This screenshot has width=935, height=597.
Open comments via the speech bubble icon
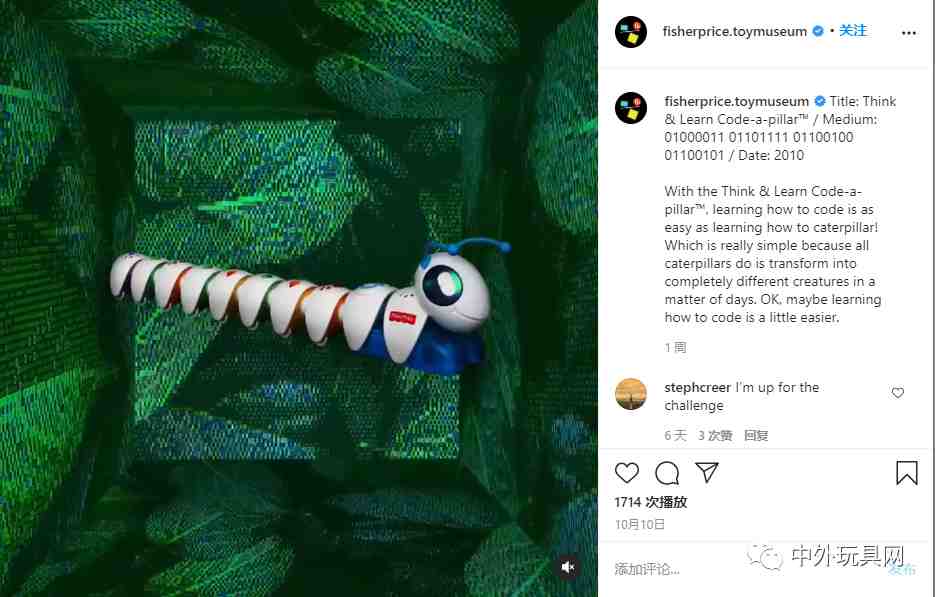(666, 472)
